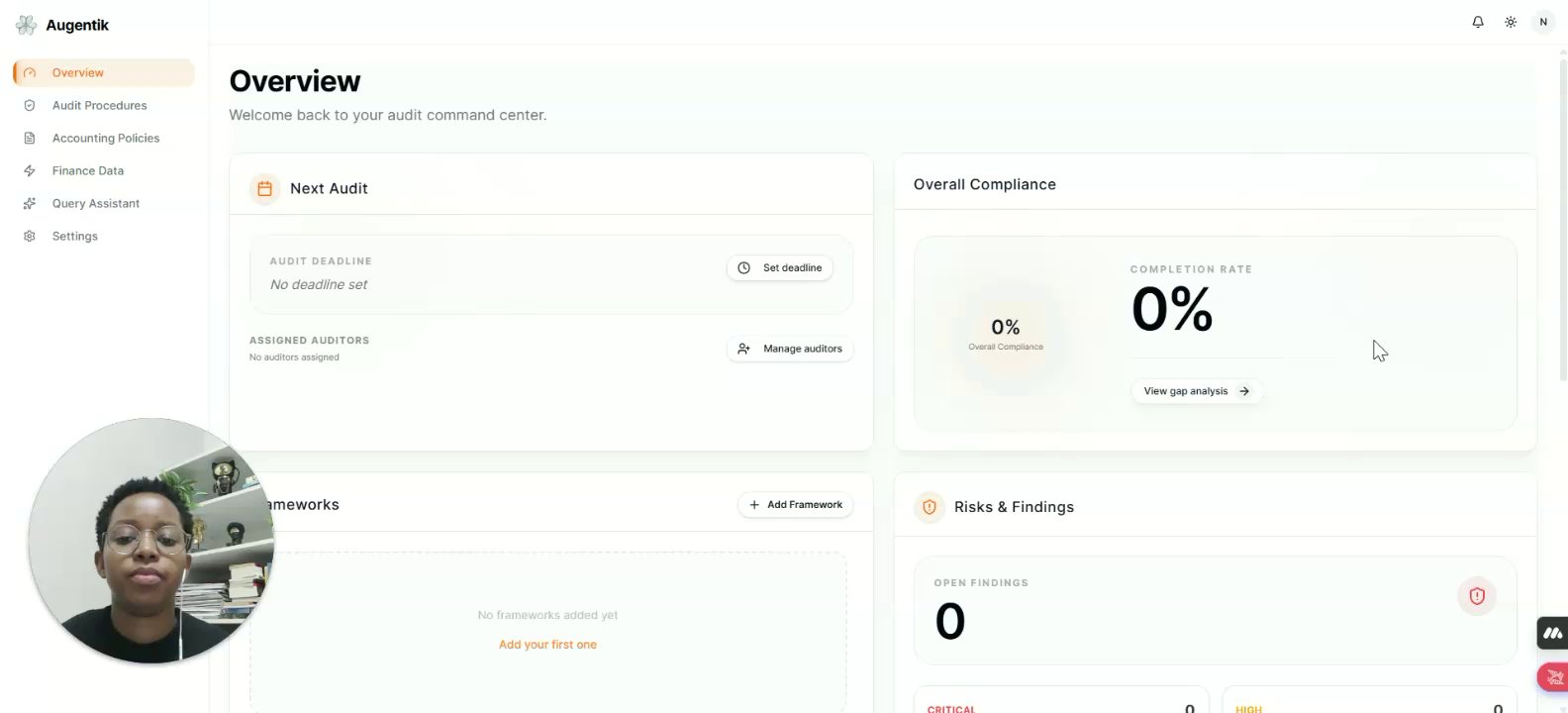
Task: Open the dark floating widget icon
Action: point(1552,633)
